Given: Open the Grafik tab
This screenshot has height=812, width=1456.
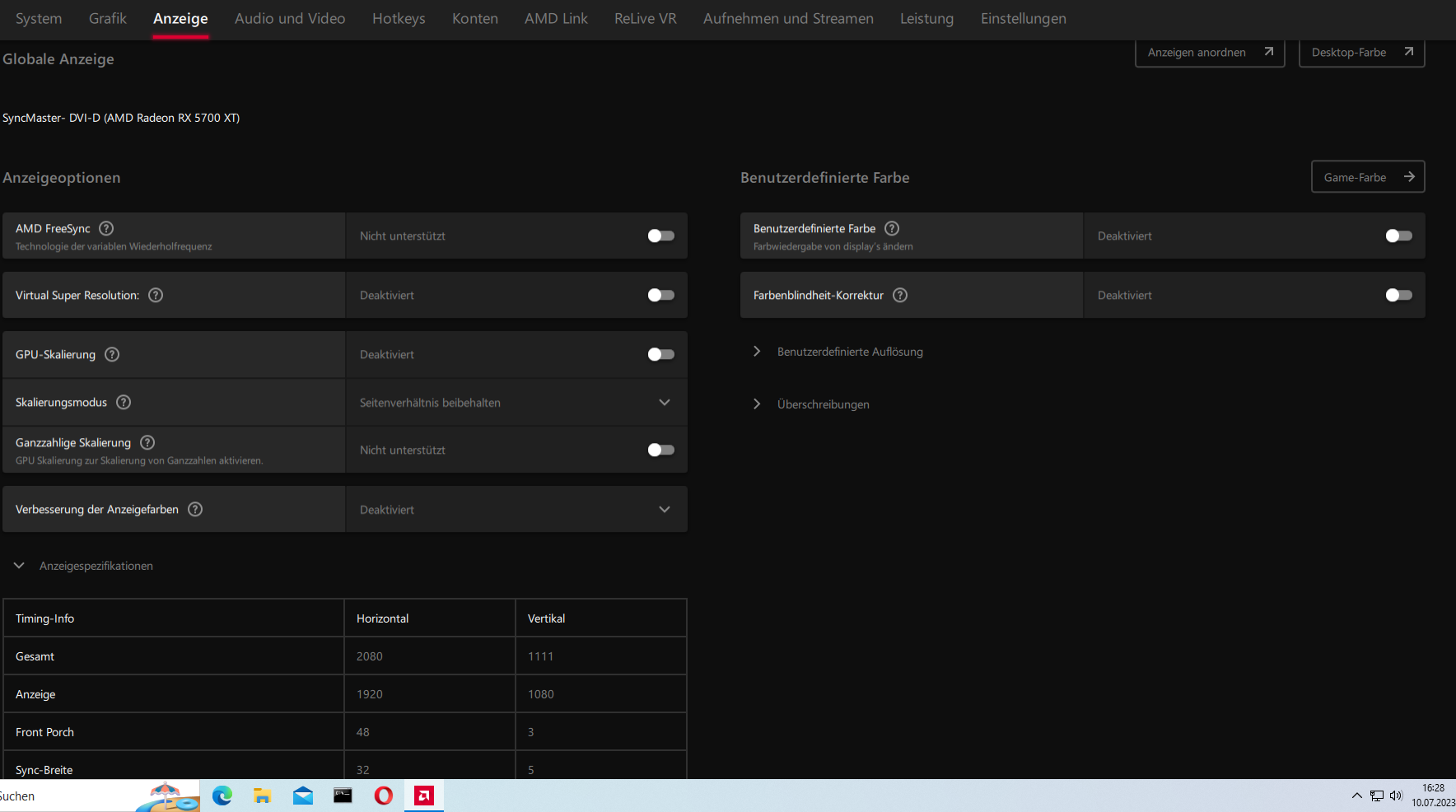Looking at the screenshot, I should pos(108,18).
